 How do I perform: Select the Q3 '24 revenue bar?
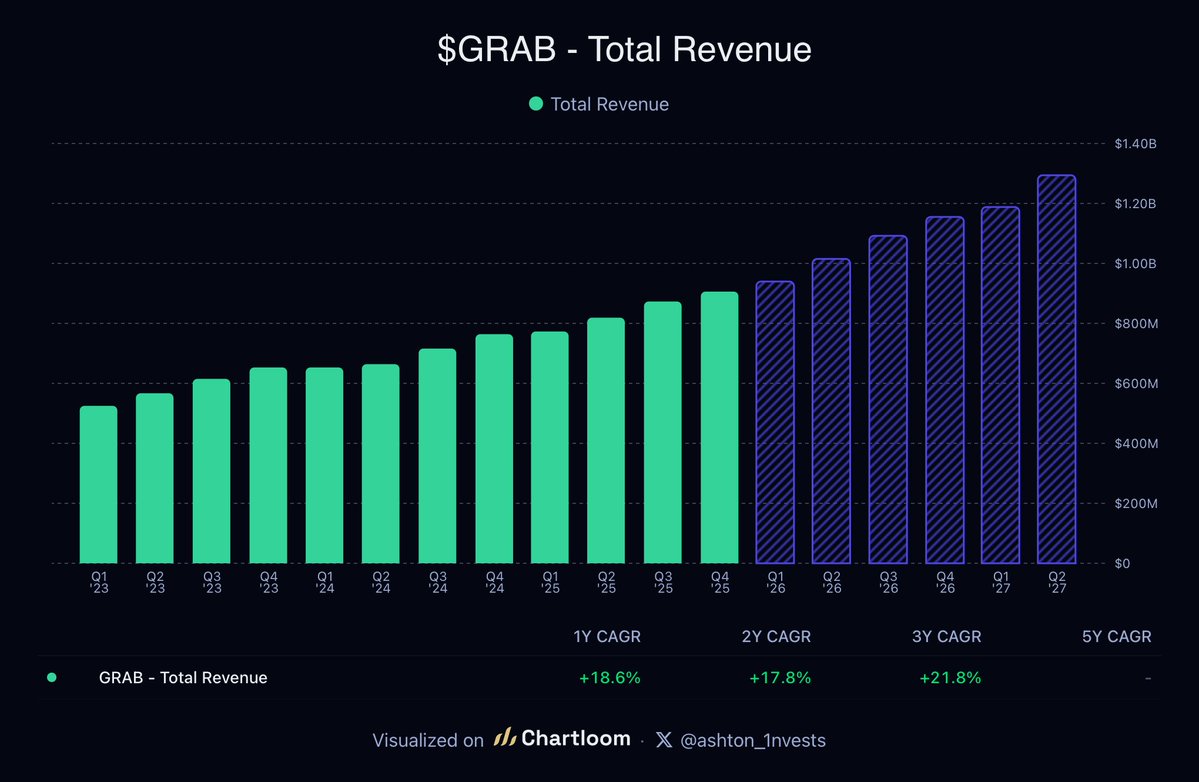437,456
